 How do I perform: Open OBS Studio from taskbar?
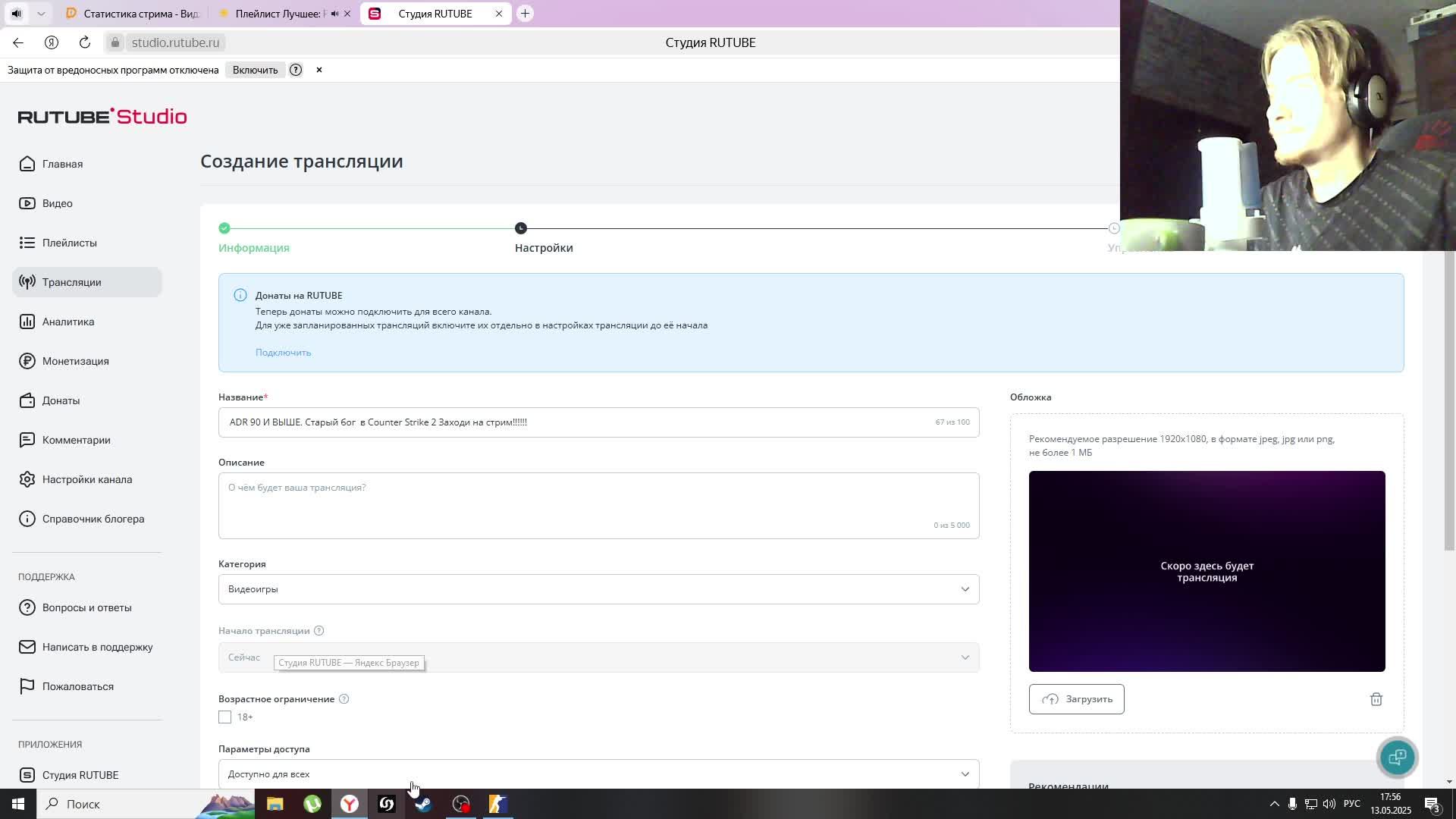tap(461, 804)
